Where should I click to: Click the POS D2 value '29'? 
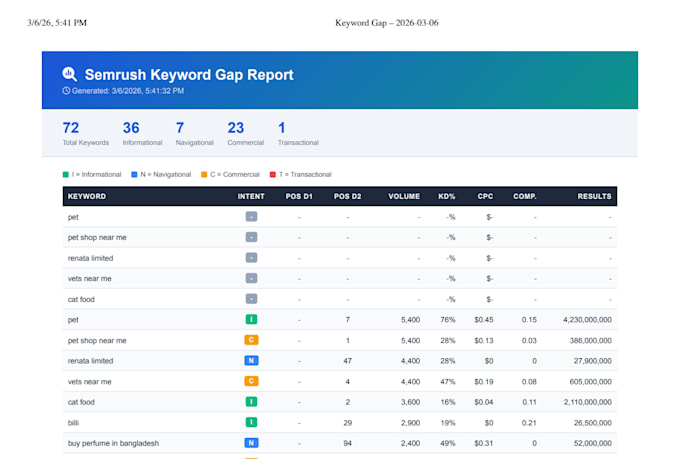pyautogui.click(x=347, y=423)
